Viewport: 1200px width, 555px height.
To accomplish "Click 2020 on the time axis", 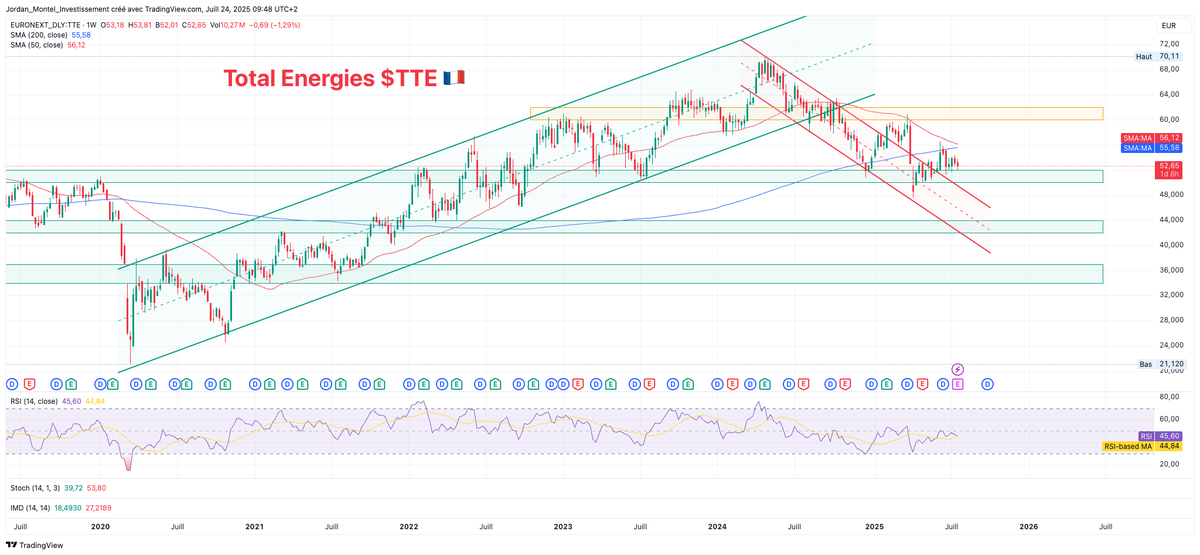I will point(100,525).
